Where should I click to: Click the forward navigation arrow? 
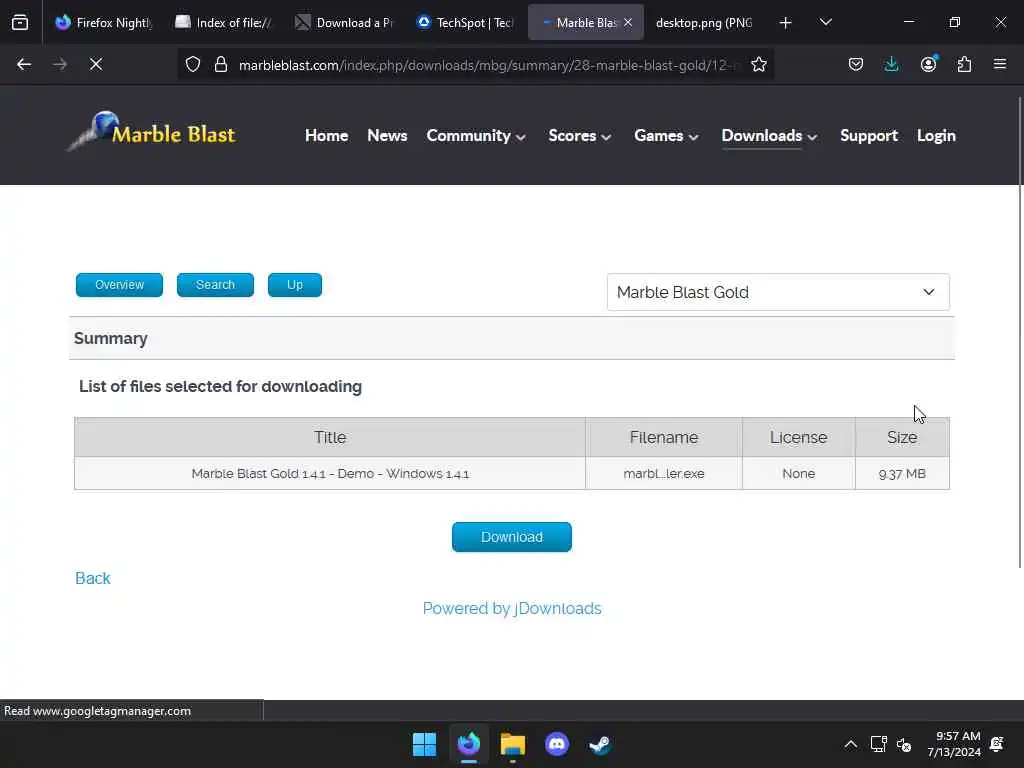coord(60,64)
